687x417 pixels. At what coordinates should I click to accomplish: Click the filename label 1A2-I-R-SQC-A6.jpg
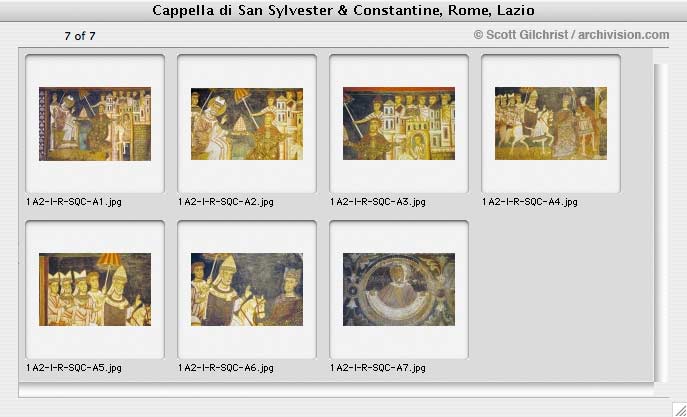pyautogui.click(x=226, y=368)
